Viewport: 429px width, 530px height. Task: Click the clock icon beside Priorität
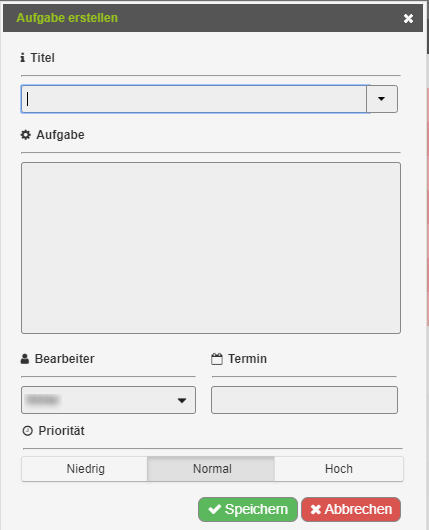point(27,431)
